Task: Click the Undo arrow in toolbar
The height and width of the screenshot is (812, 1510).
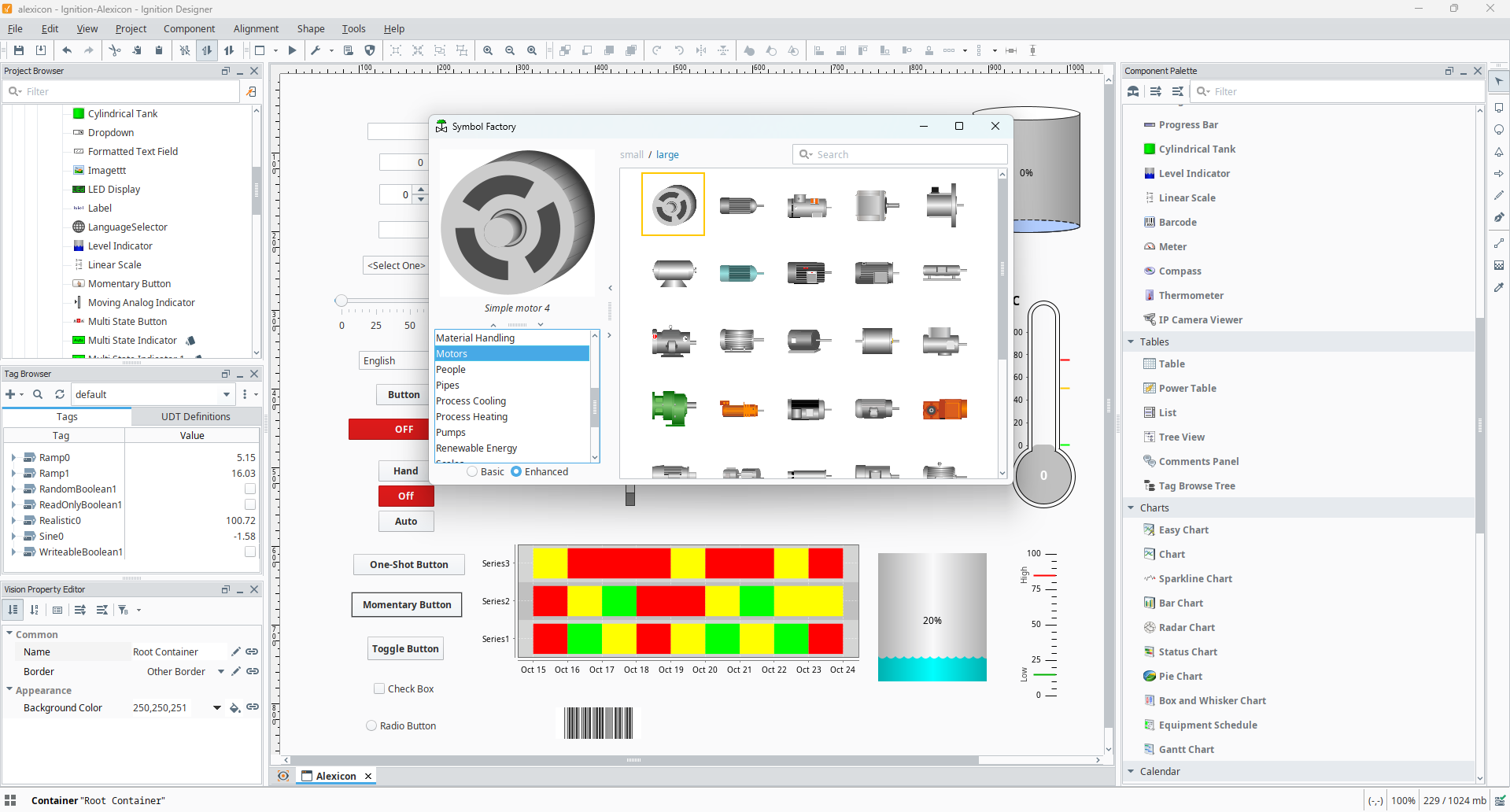Action: (x=67, y=50)
